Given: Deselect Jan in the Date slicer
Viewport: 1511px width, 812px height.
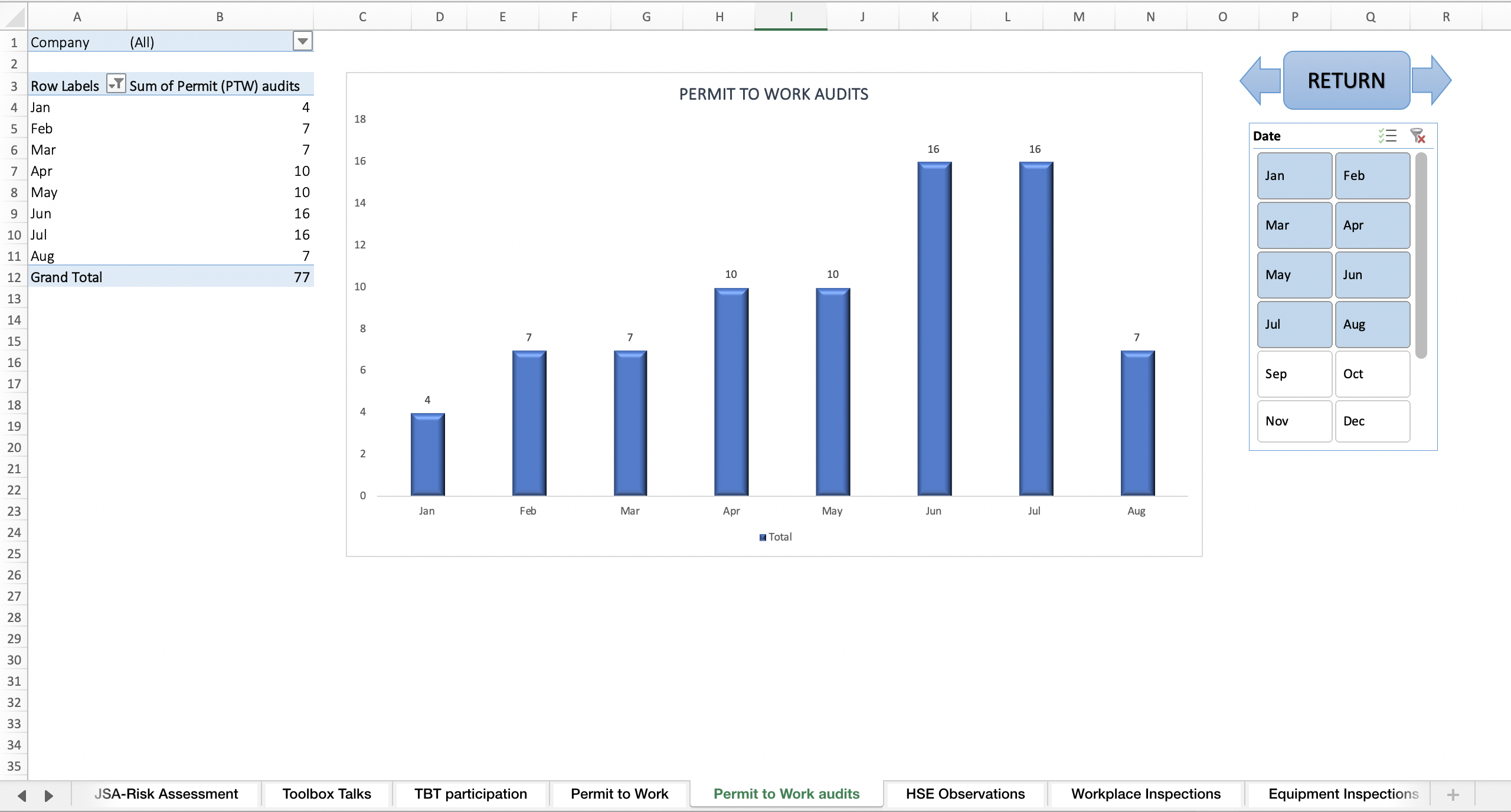Looking at the screenshot, I should tap(1293, 175).
